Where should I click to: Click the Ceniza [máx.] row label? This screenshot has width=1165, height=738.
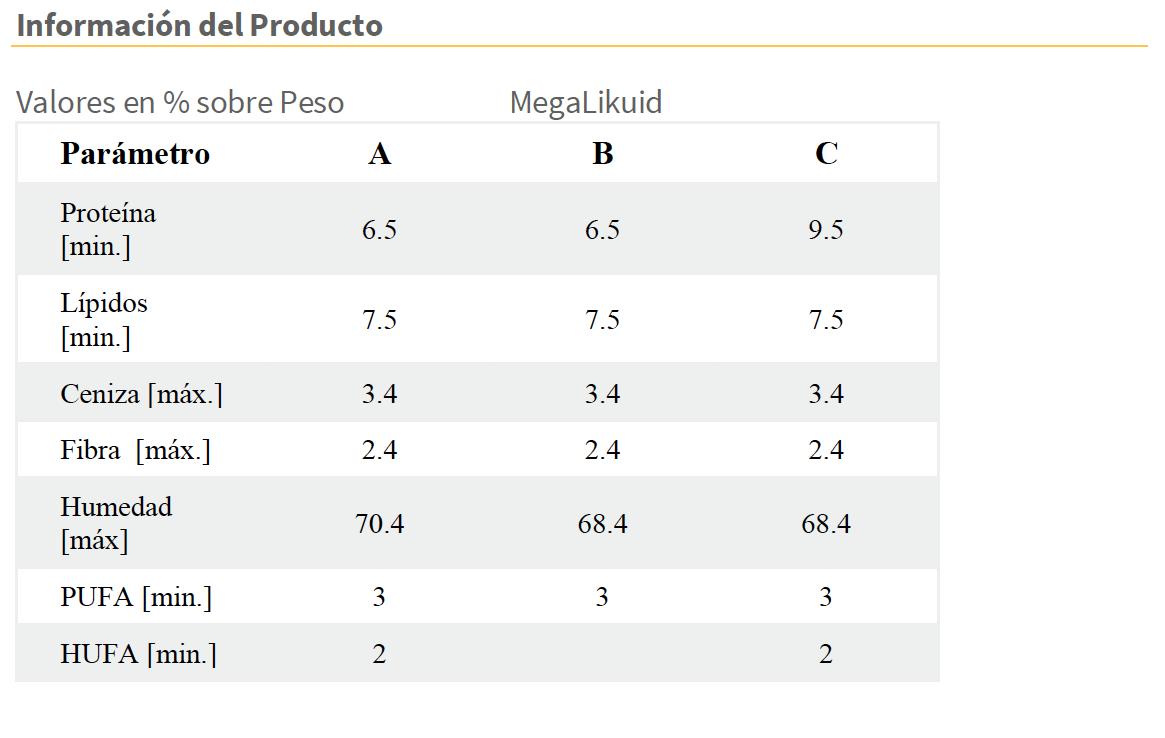point(141,394)
